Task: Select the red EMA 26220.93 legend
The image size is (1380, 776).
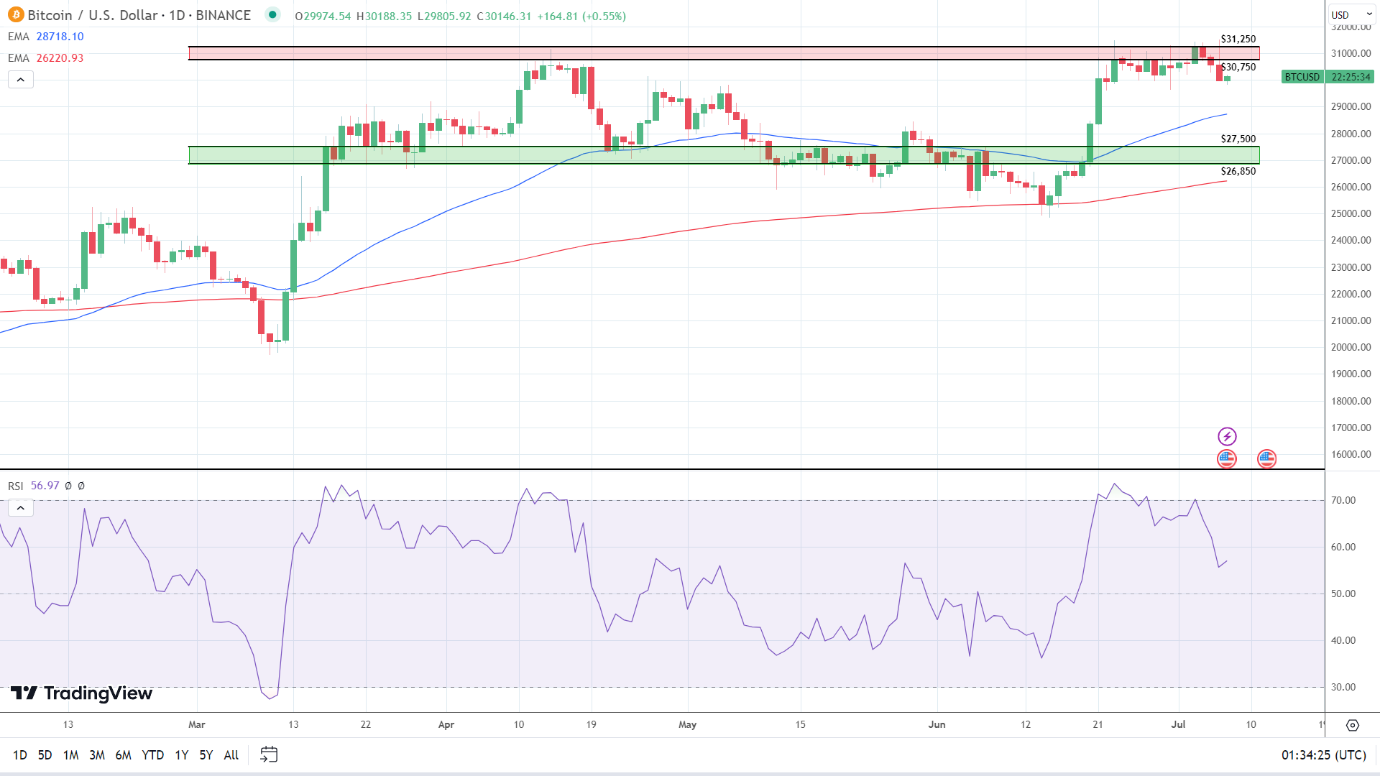Action: point(46,58)
